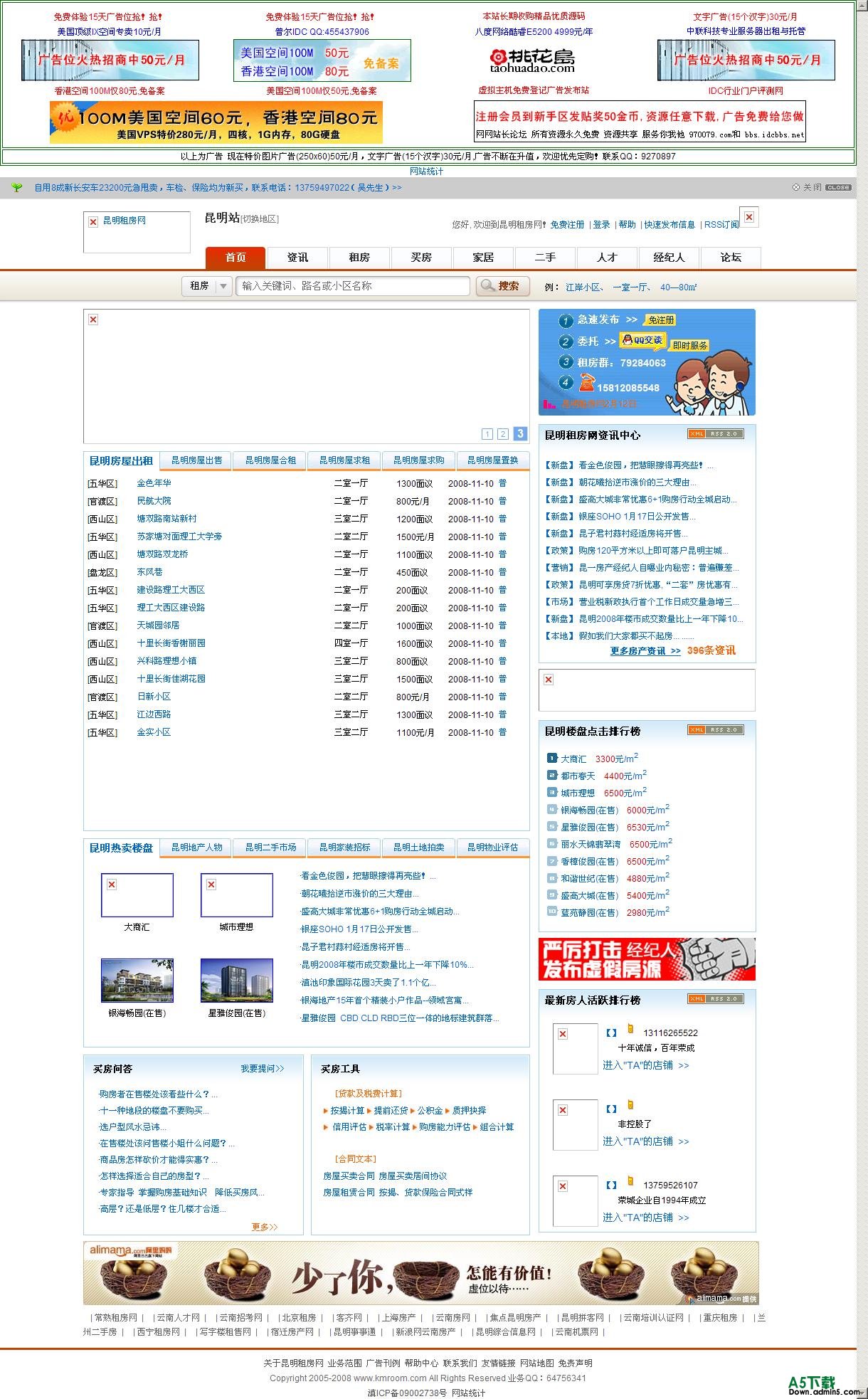Open the 家居 navigation tab
This screenshot has height=1399, width=868.
[483, 258]
